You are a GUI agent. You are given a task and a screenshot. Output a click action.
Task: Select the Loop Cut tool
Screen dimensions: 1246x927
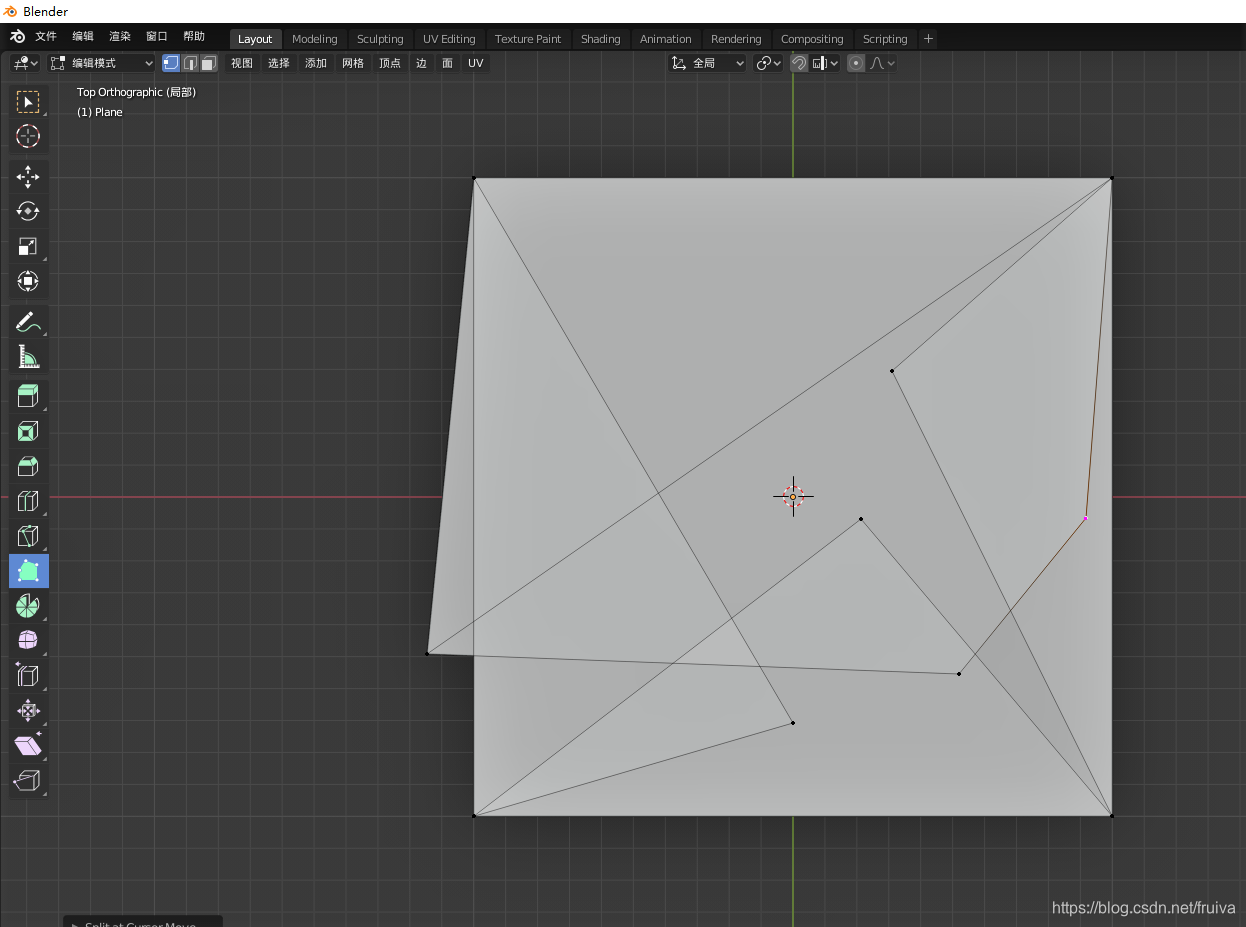[28, 501]
